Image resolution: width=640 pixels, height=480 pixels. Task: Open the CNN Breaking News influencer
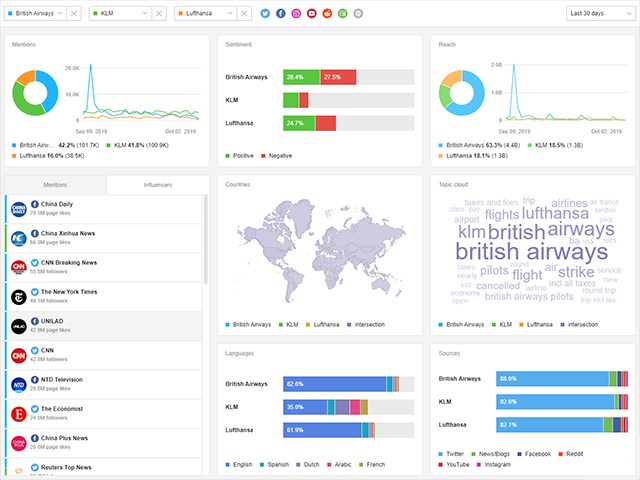click(104, 268)
